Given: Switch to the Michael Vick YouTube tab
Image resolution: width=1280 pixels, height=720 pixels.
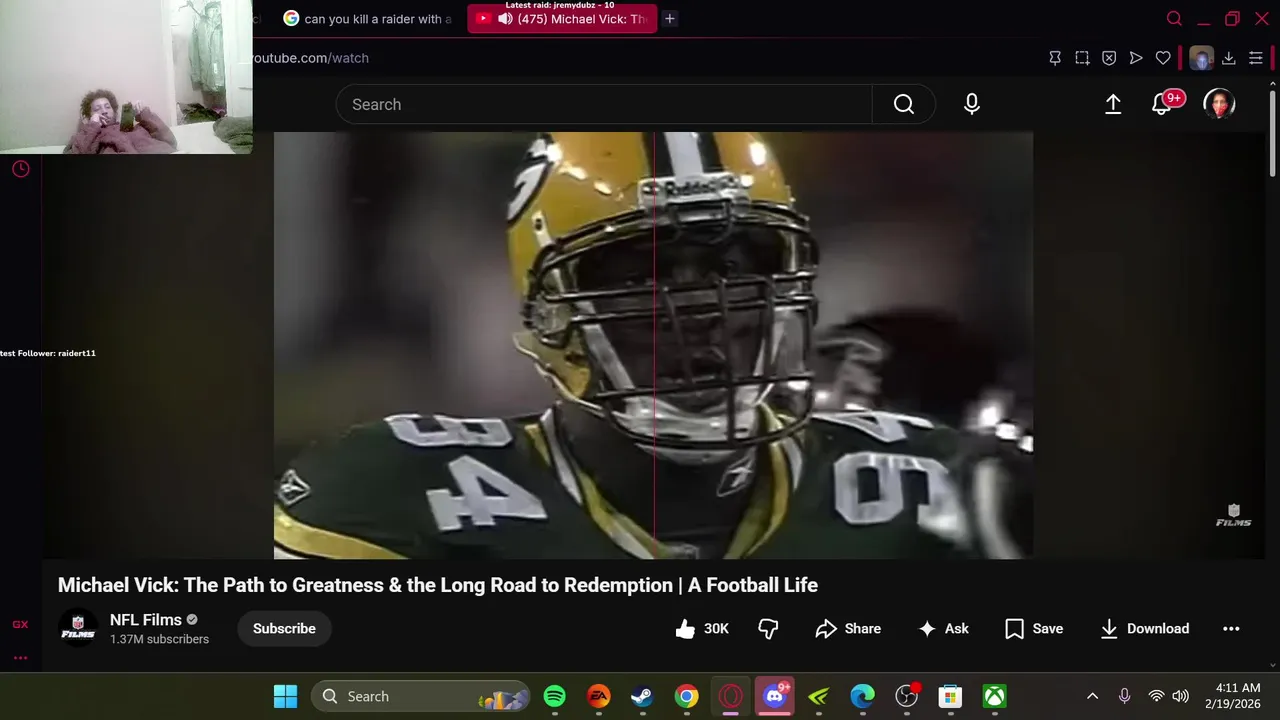Looking at the screenshot, I should click(x=562, y=19).
